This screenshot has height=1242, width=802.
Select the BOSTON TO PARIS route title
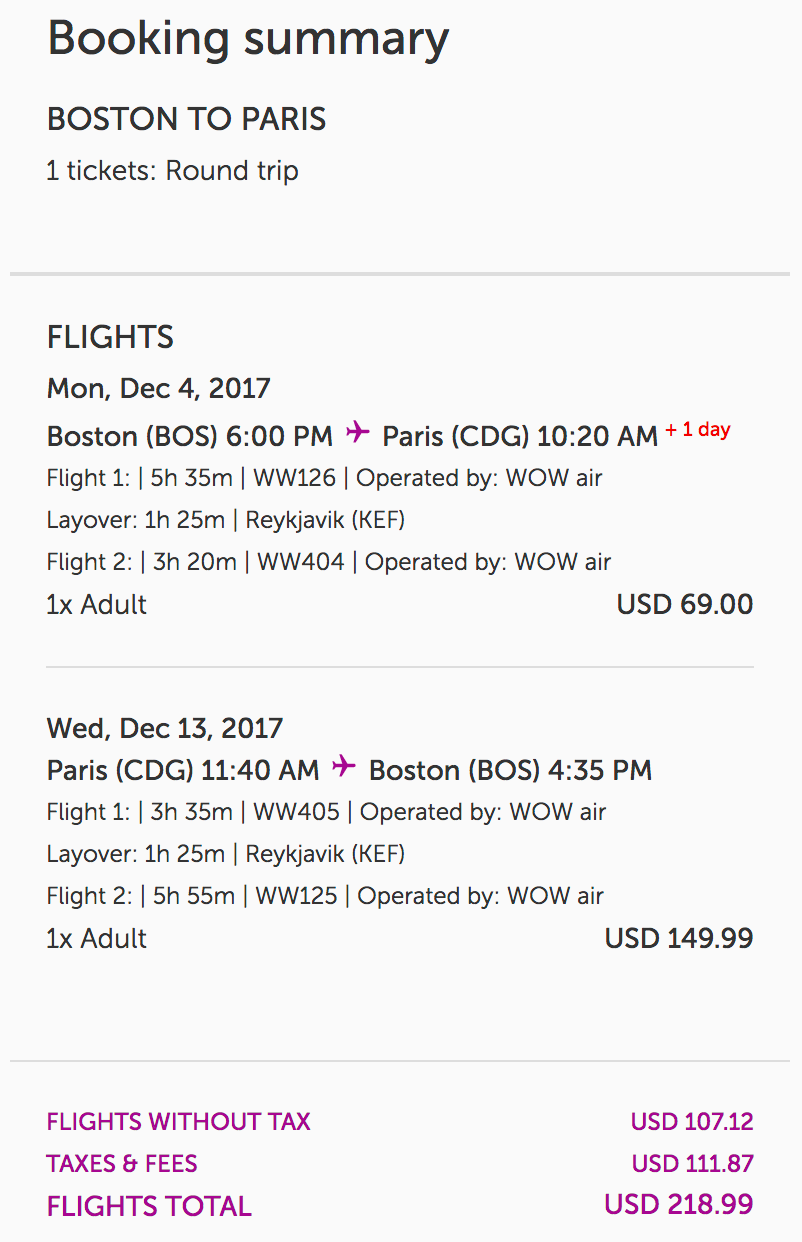pyautogui.click(x=187, y=120)
